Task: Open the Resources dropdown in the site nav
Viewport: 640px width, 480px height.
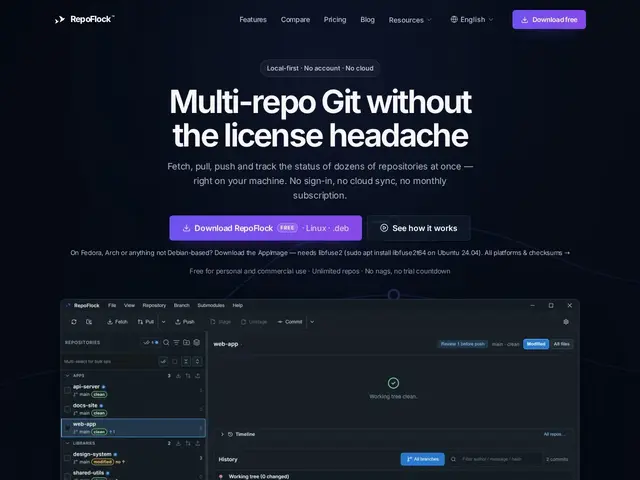Action: point(410,20)
